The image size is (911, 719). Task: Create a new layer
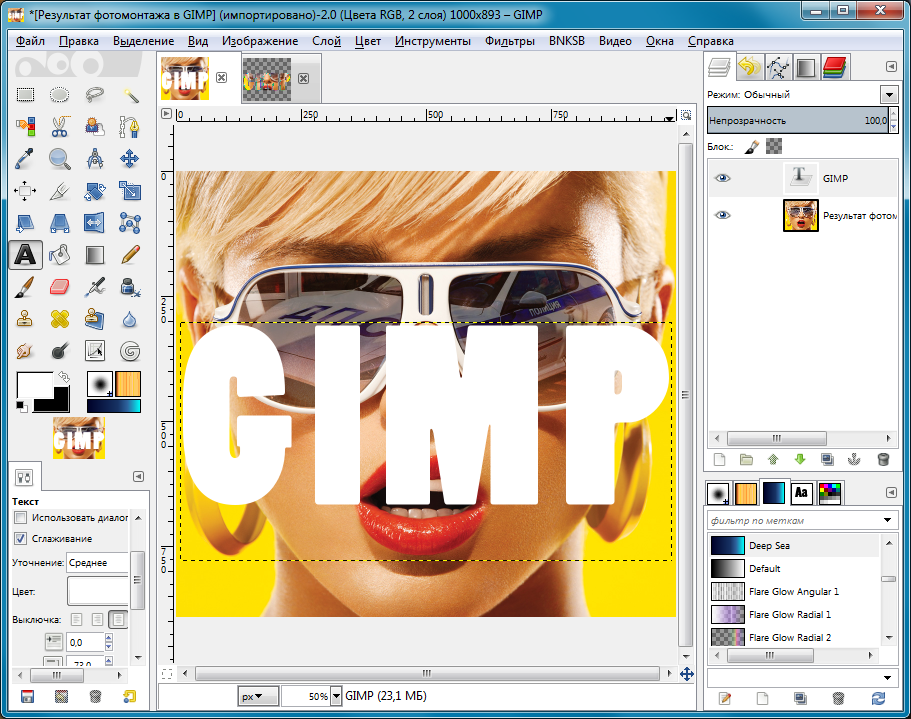click(x=719, y=460)
